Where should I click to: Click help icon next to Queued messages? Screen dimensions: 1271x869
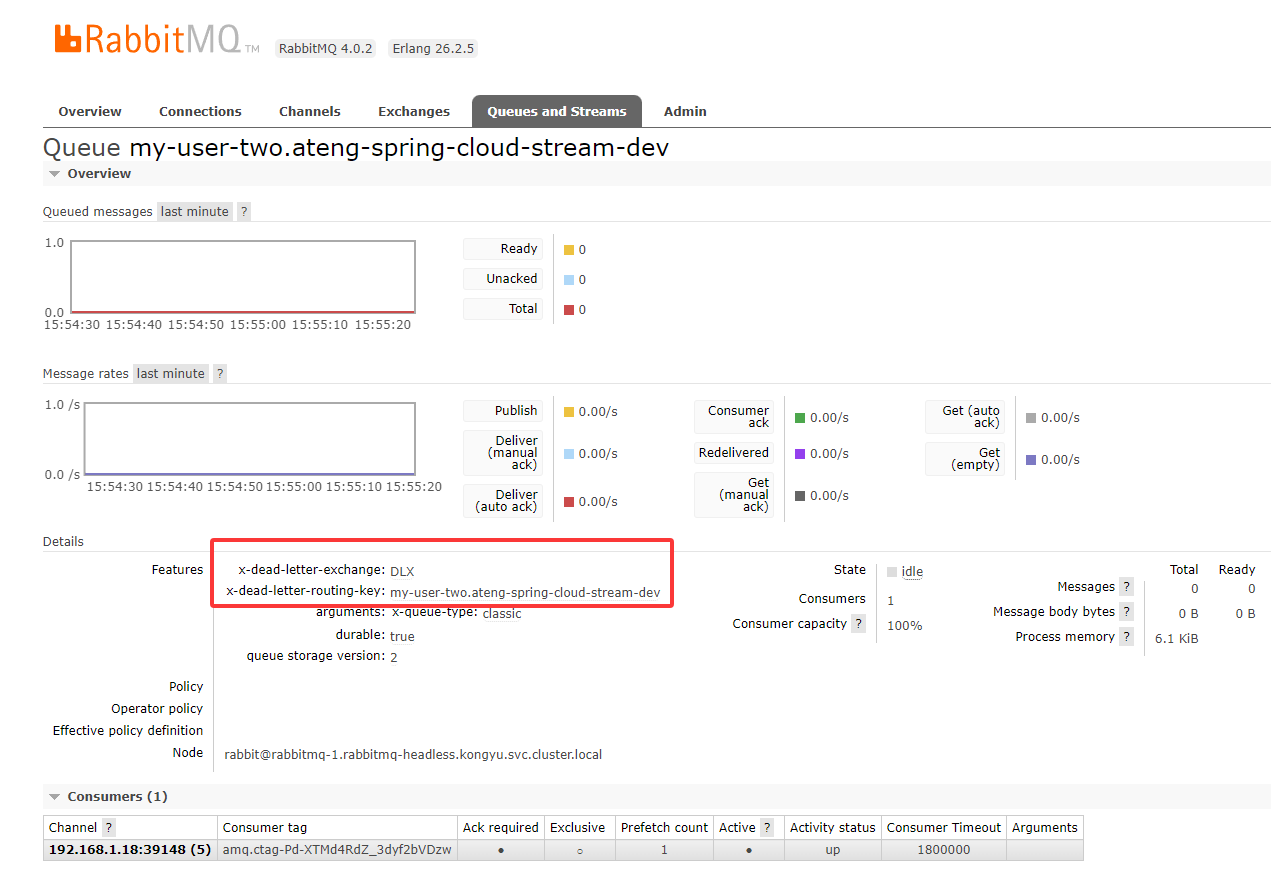tap(244, 212)
